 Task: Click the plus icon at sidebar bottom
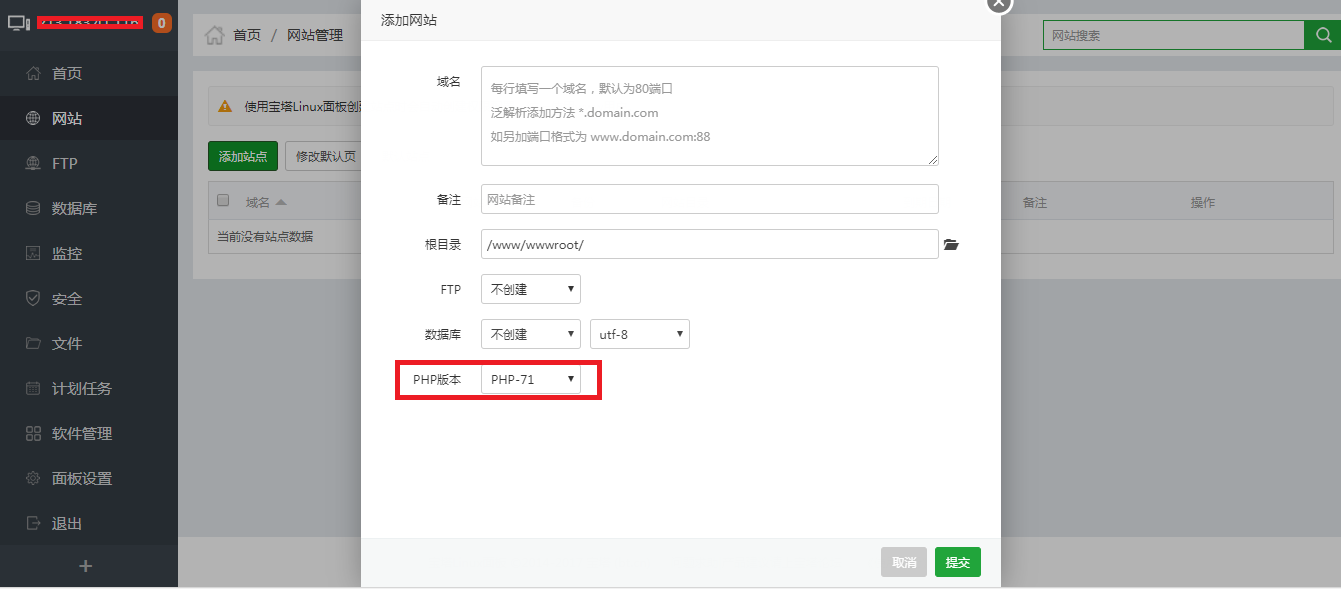86,566
